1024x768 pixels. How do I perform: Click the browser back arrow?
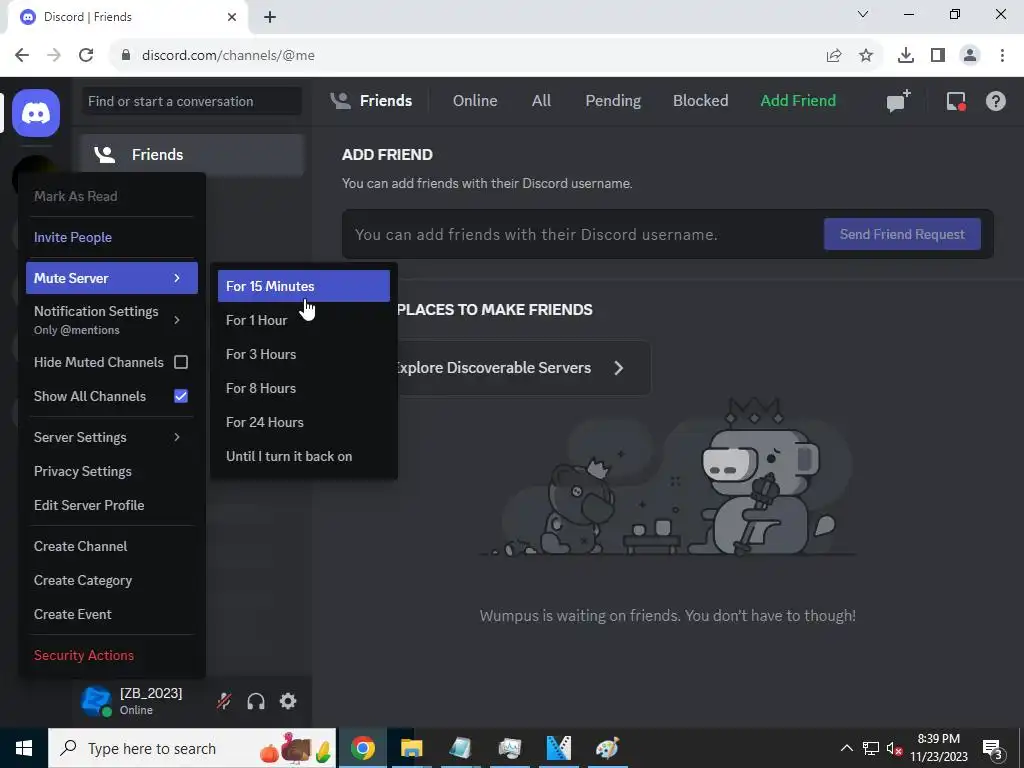pyautogui.click(x=22, y=55)
